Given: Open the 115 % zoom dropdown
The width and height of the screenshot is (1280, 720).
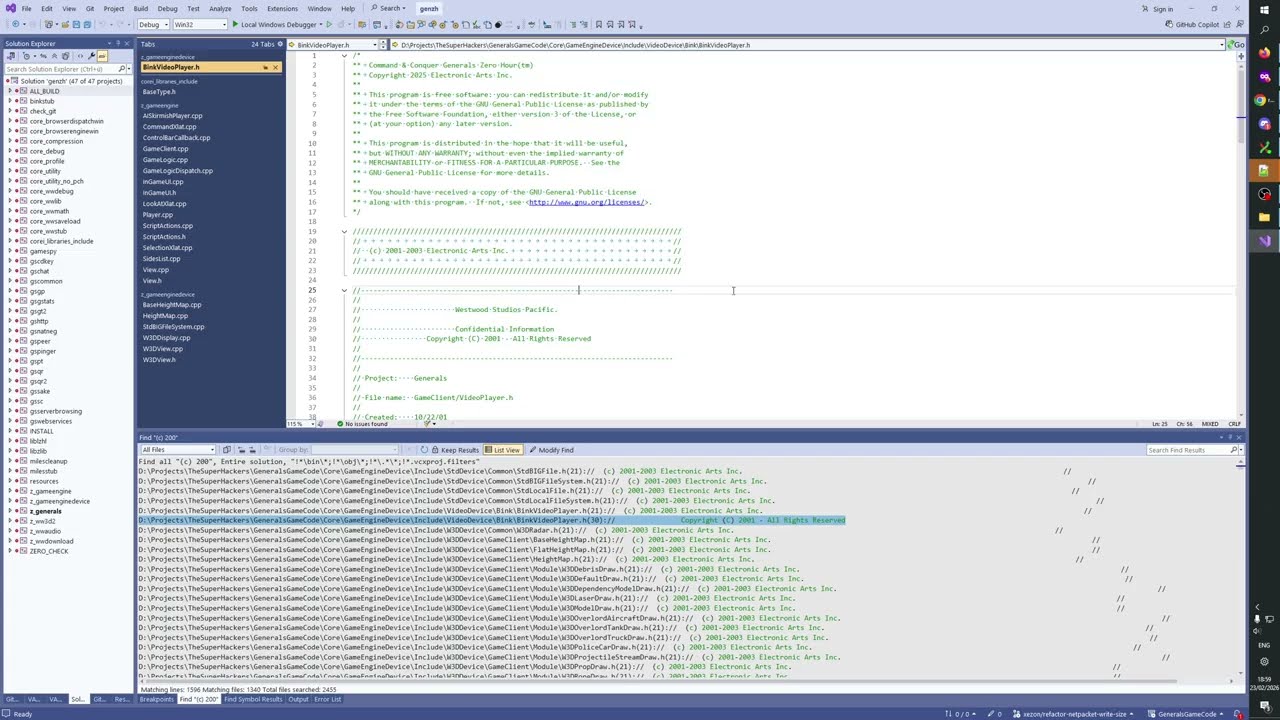Looking at the screenshot, I should (300, 424).
